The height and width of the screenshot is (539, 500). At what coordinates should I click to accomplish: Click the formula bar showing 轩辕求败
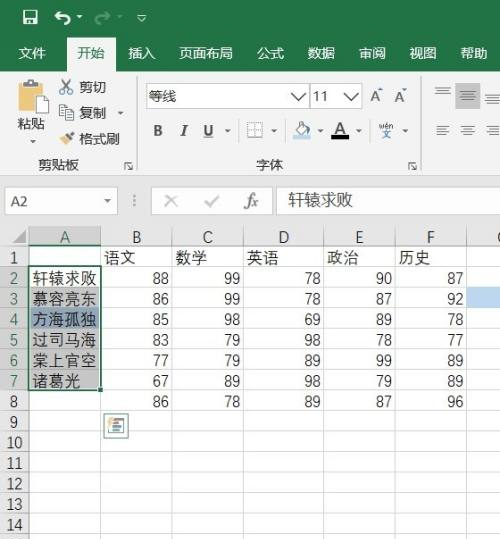coord(388,200)
